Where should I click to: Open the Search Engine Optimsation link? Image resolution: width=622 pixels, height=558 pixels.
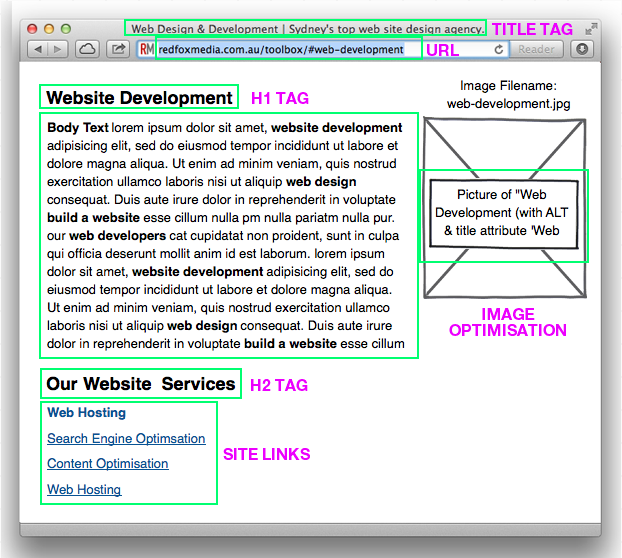(x=126, y=439)
